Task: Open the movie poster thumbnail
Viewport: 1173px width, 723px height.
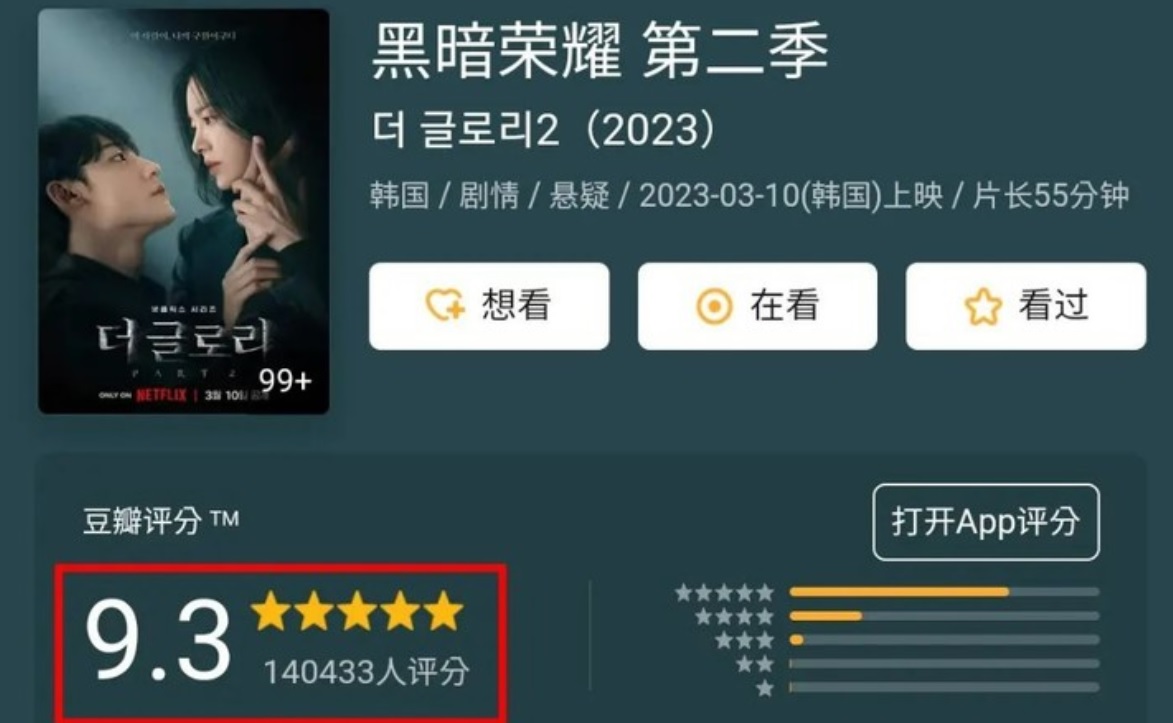Action: pyautogui.click(x=184, y=211)
